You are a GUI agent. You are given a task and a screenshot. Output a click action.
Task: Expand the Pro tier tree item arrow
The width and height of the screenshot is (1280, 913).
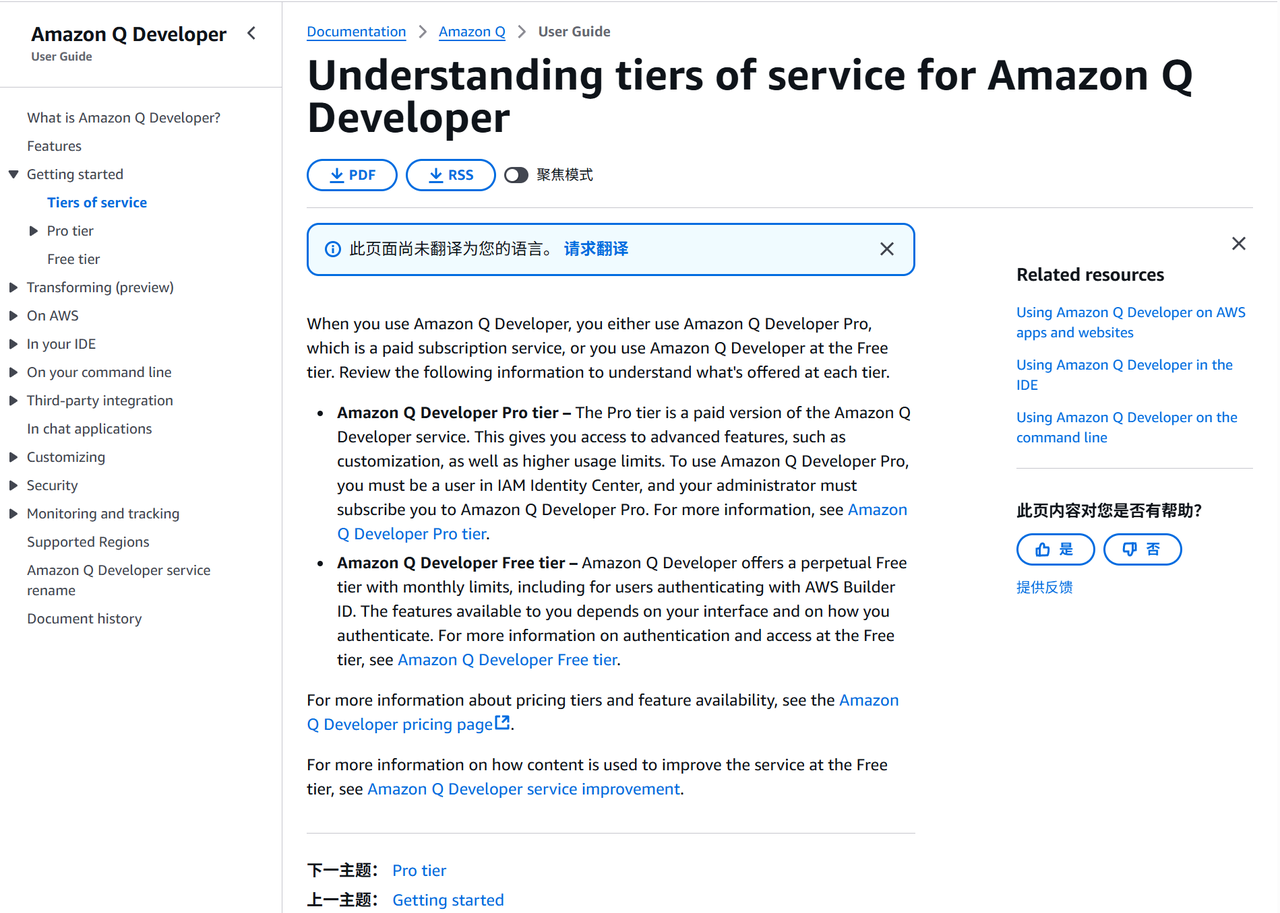coord(34,231)
